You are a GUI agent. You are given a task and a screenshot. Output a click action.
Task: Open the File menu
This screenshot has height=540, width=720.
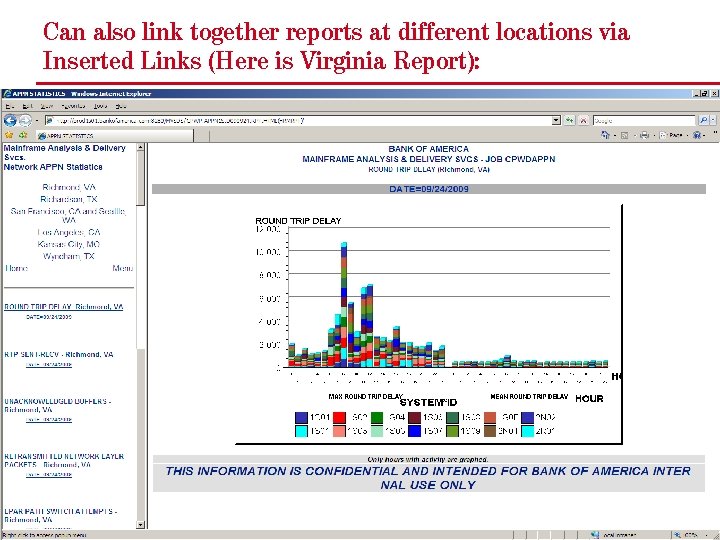tap(10, 106)
